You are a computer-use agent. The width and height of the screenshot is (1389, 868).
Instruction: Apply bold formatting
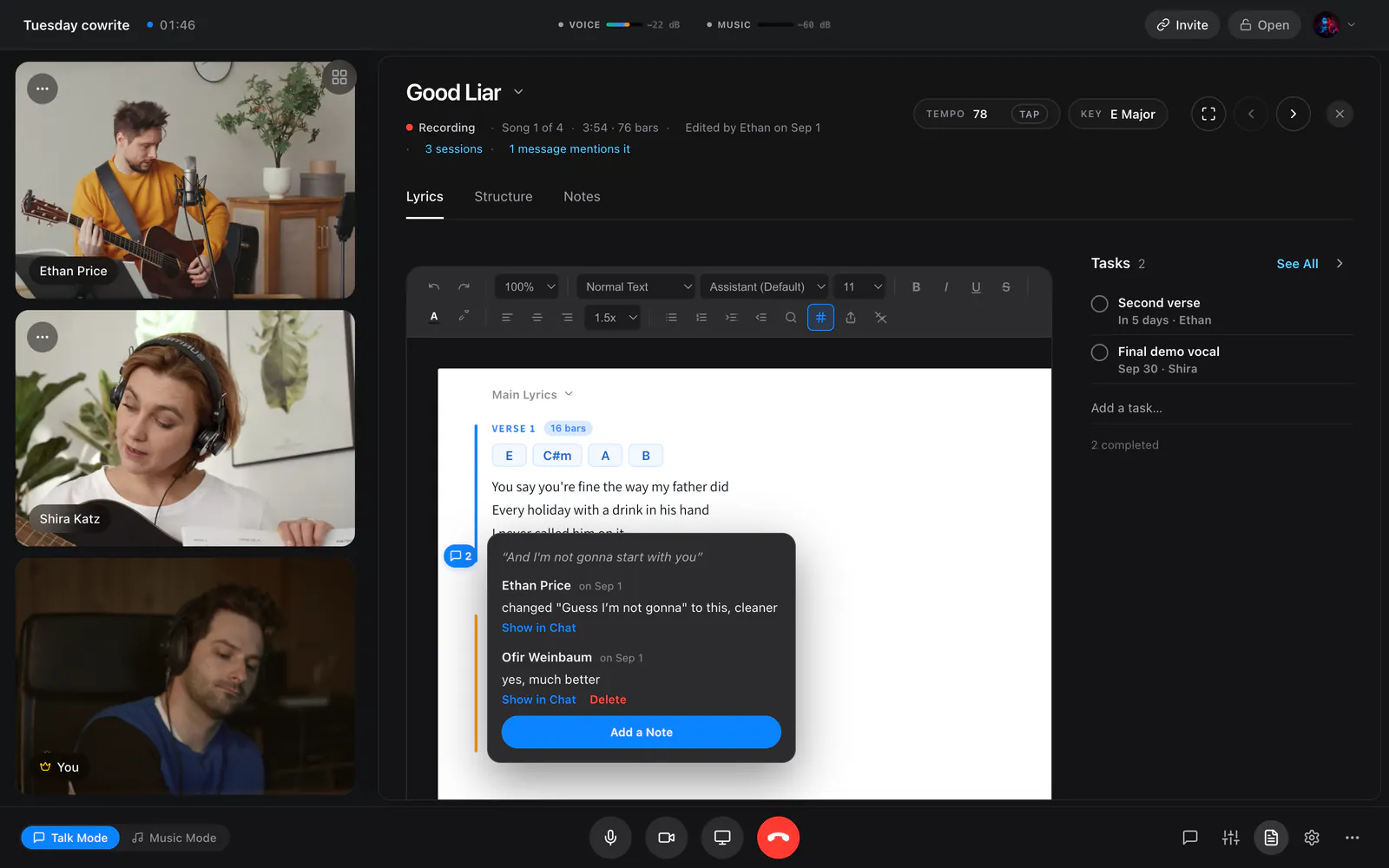coord(916,286)
